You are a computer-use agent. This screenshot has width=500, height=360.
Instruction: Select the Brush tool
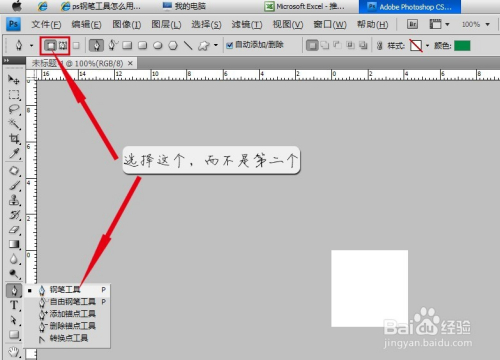14,185
